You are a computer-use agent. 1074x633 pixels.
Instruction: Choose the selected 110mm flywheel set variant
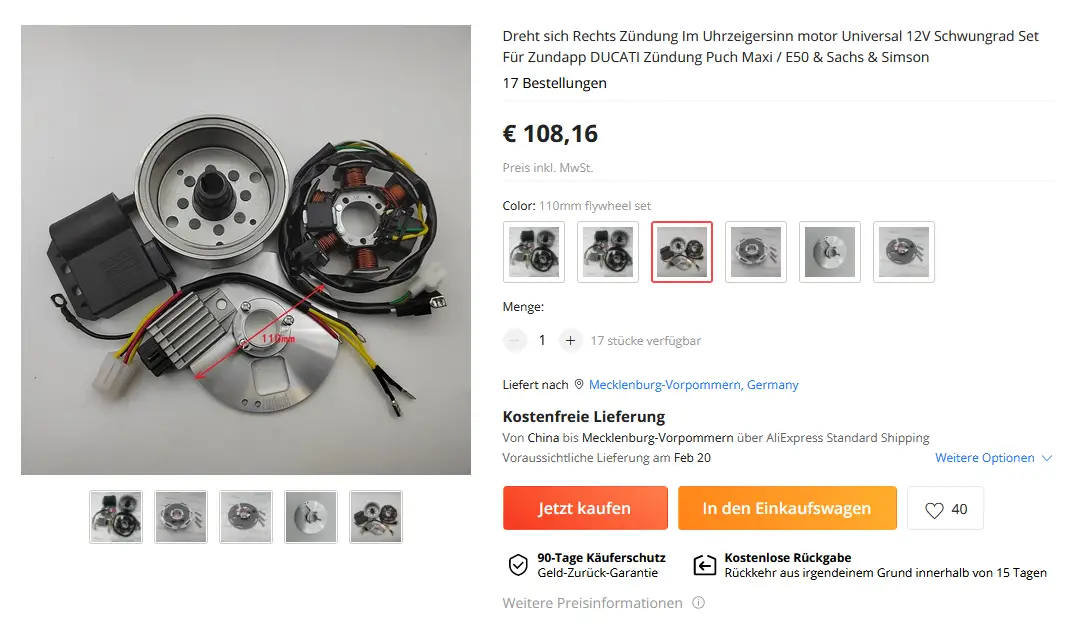pos(682,251)
